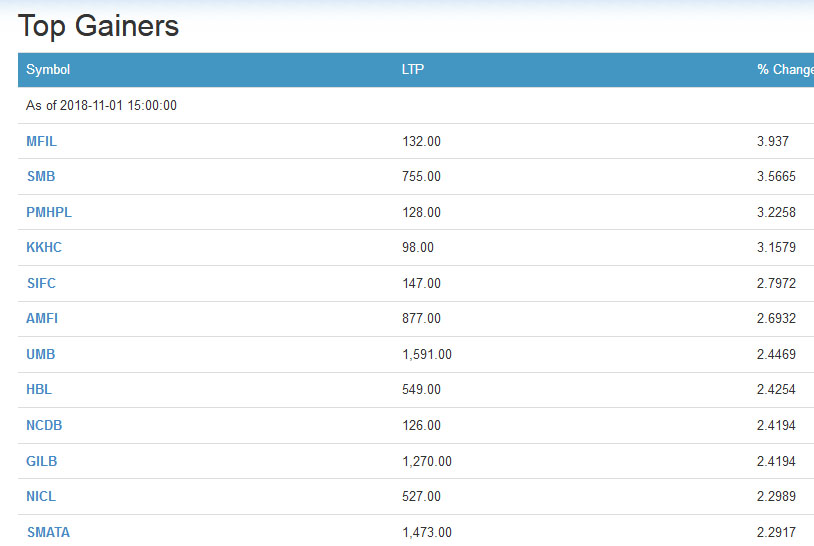Click the % Change column header

click(x=785, y=70)
